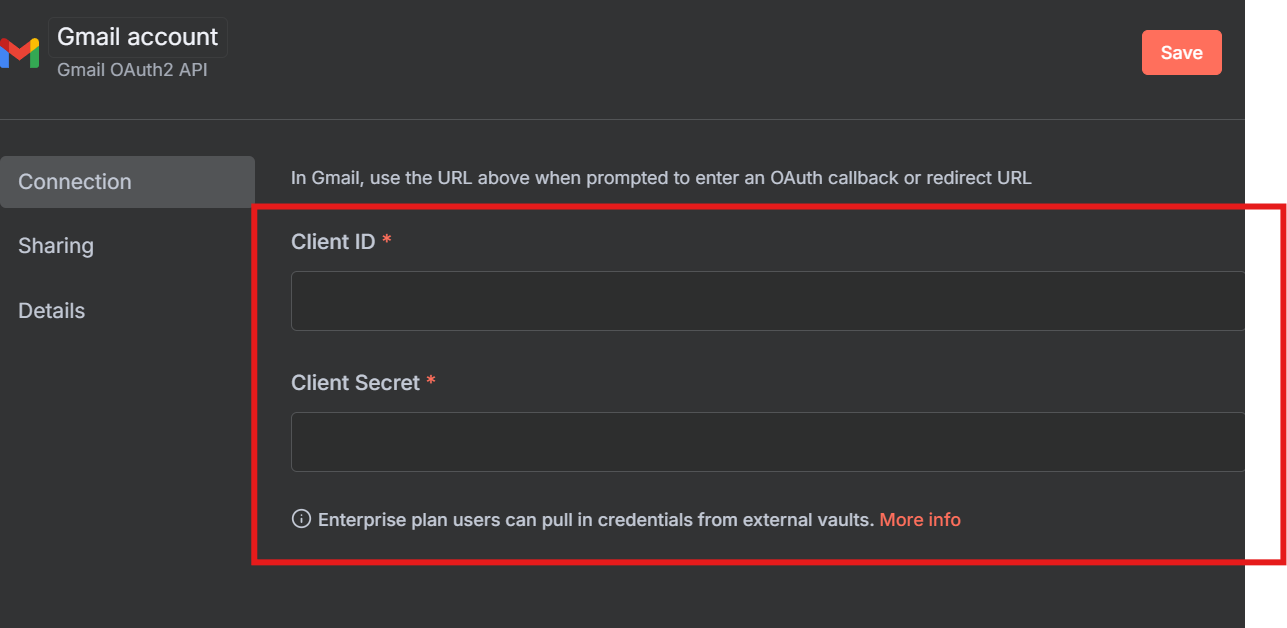Screen dimensions: 1287x628
Task: Focus the Client Secret input field
Action: pos(768,442)
